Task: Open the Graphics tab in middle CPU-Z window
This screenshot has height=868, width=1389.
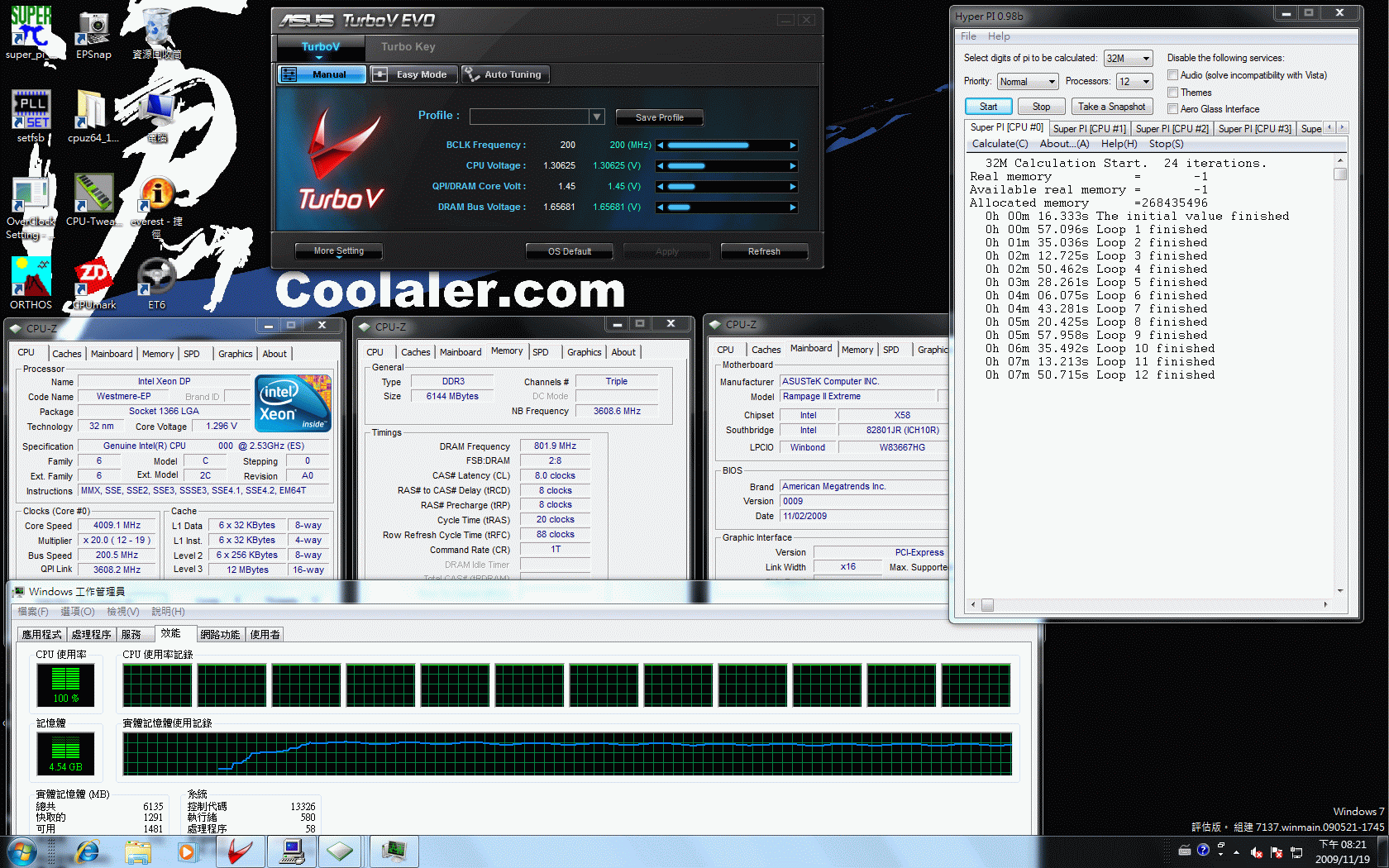Action: coord(585,352)
